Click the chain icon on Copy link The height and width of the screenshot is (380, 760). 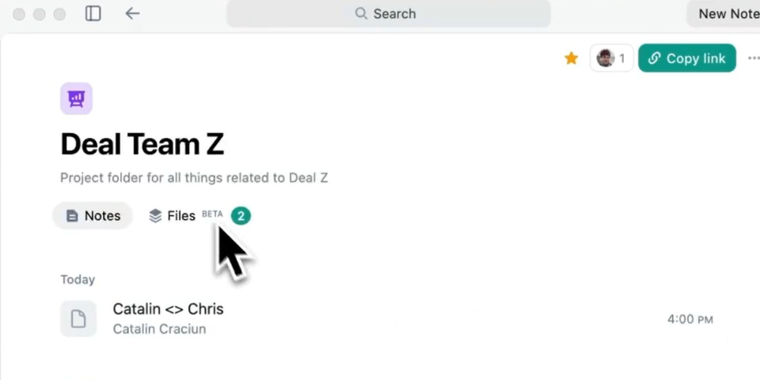654,58
